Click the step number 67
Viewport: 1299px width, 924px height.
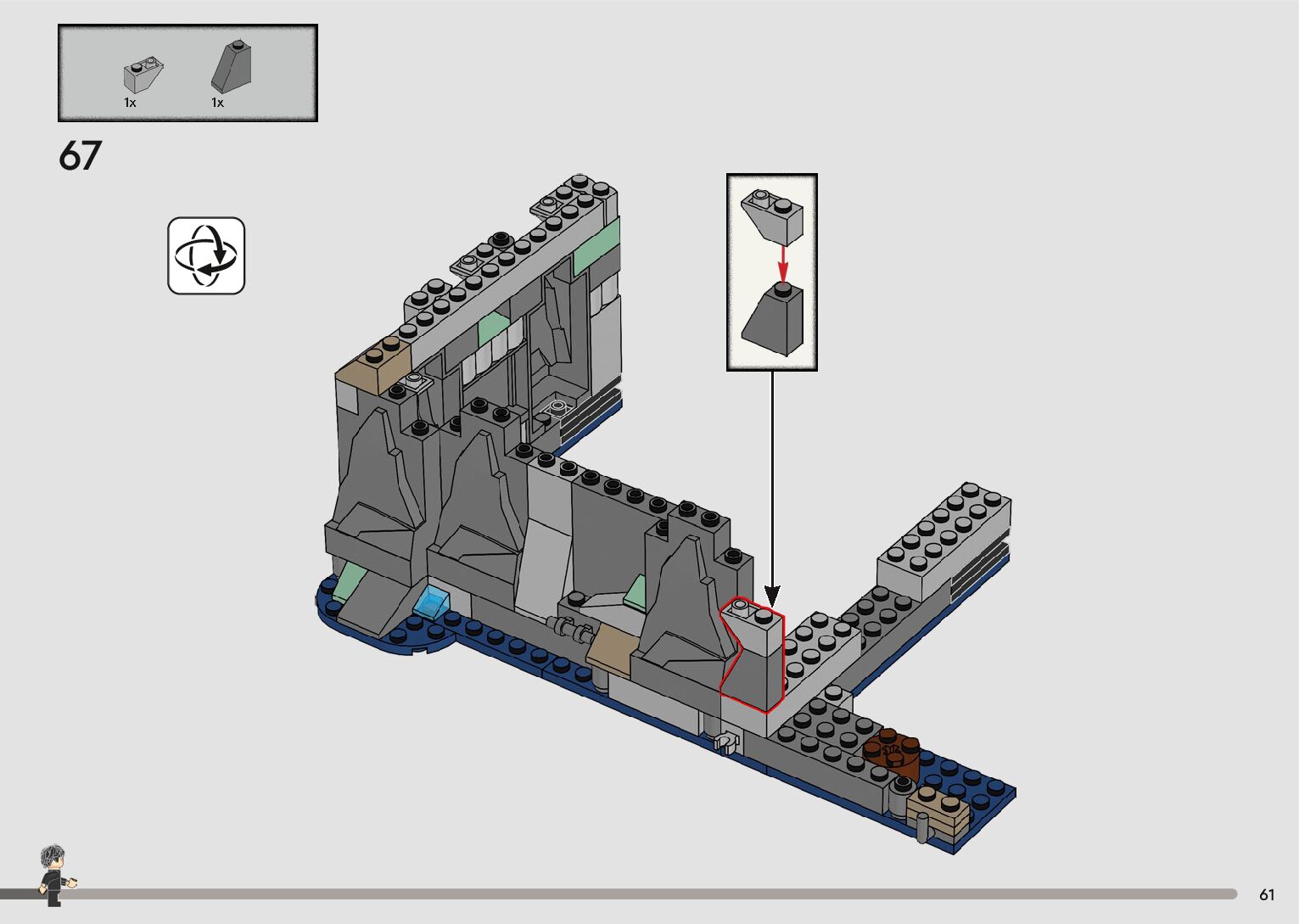80,156
